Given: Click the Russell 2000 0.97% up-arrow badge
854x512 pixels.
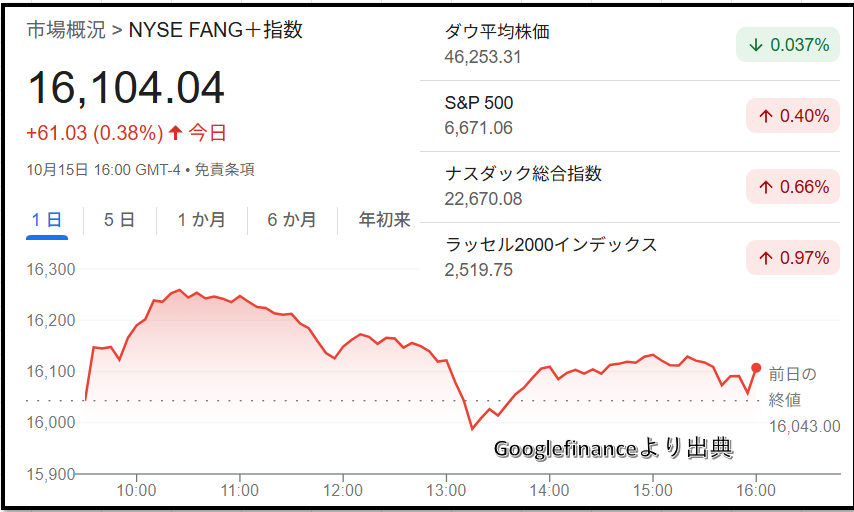Looking at the screenshot, I should pos(793,258).
